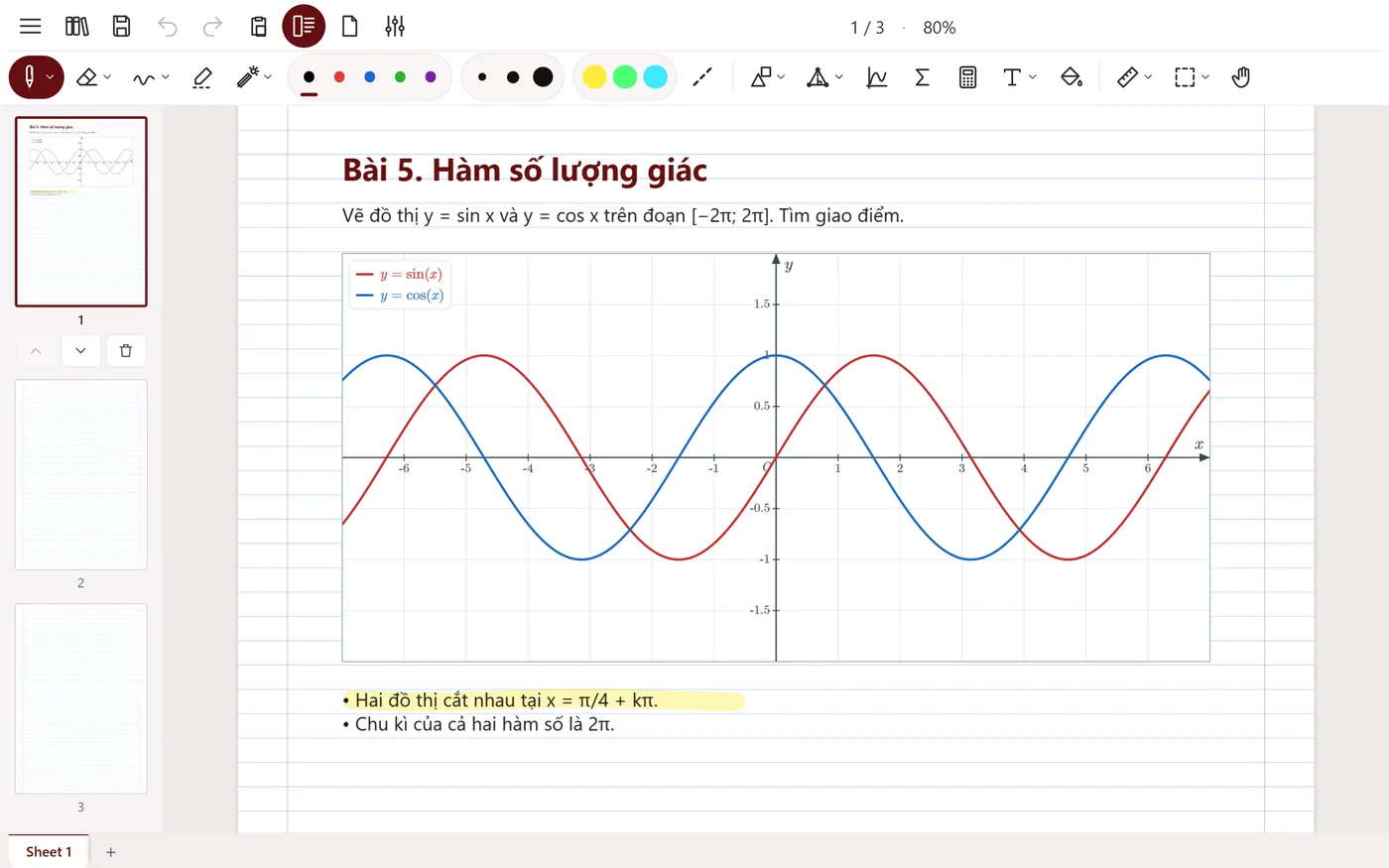This screenshot has width=1389, height=868.
Task: Expand the Eraser options dropdown
Action: coord(107,77)
